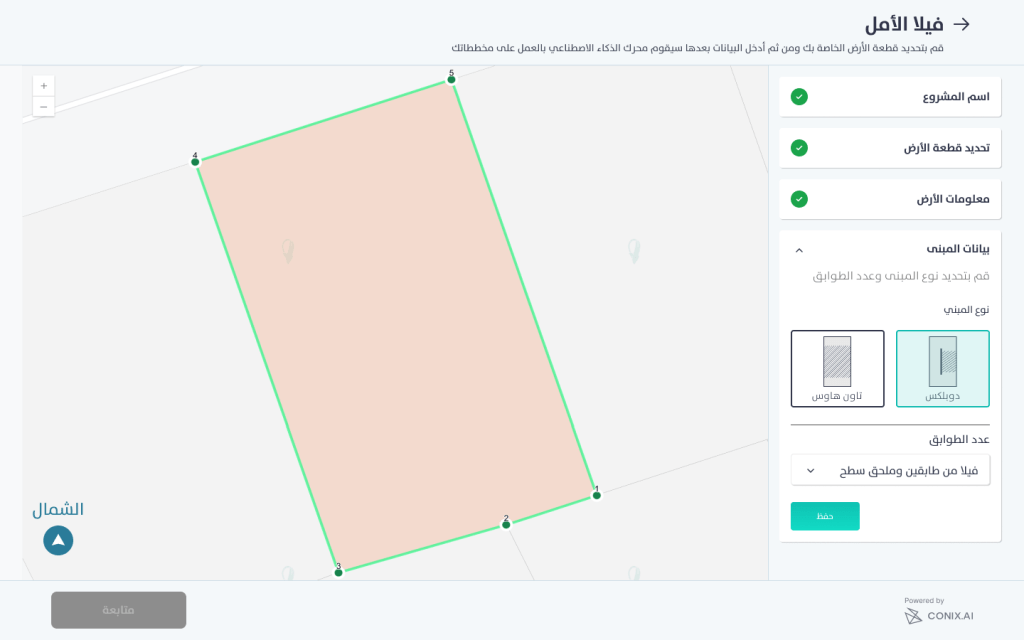Collapse the بيانات المبنى section
Image resolution: width=1024 pixels, height=640 pixels.
(x=799, y=250)
